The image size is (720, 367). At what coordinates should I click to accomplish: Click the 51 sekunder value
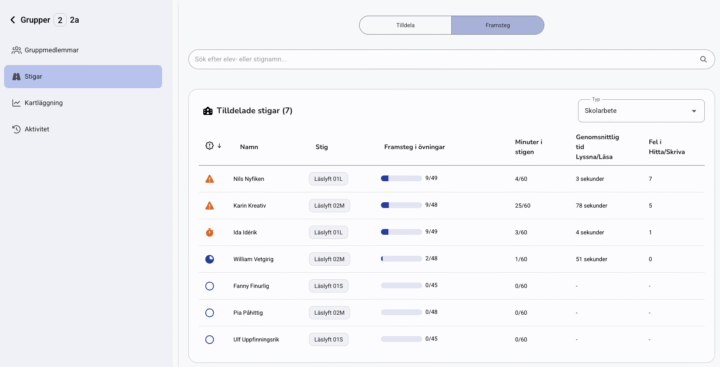[591, 259]
